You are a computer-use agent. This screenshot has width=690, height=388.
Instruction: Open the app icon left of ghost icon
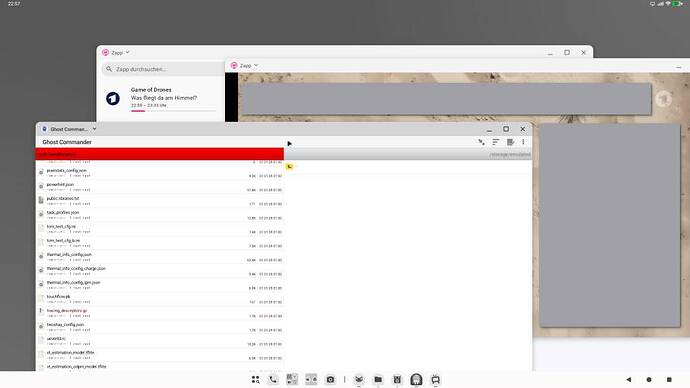point(397,380)
